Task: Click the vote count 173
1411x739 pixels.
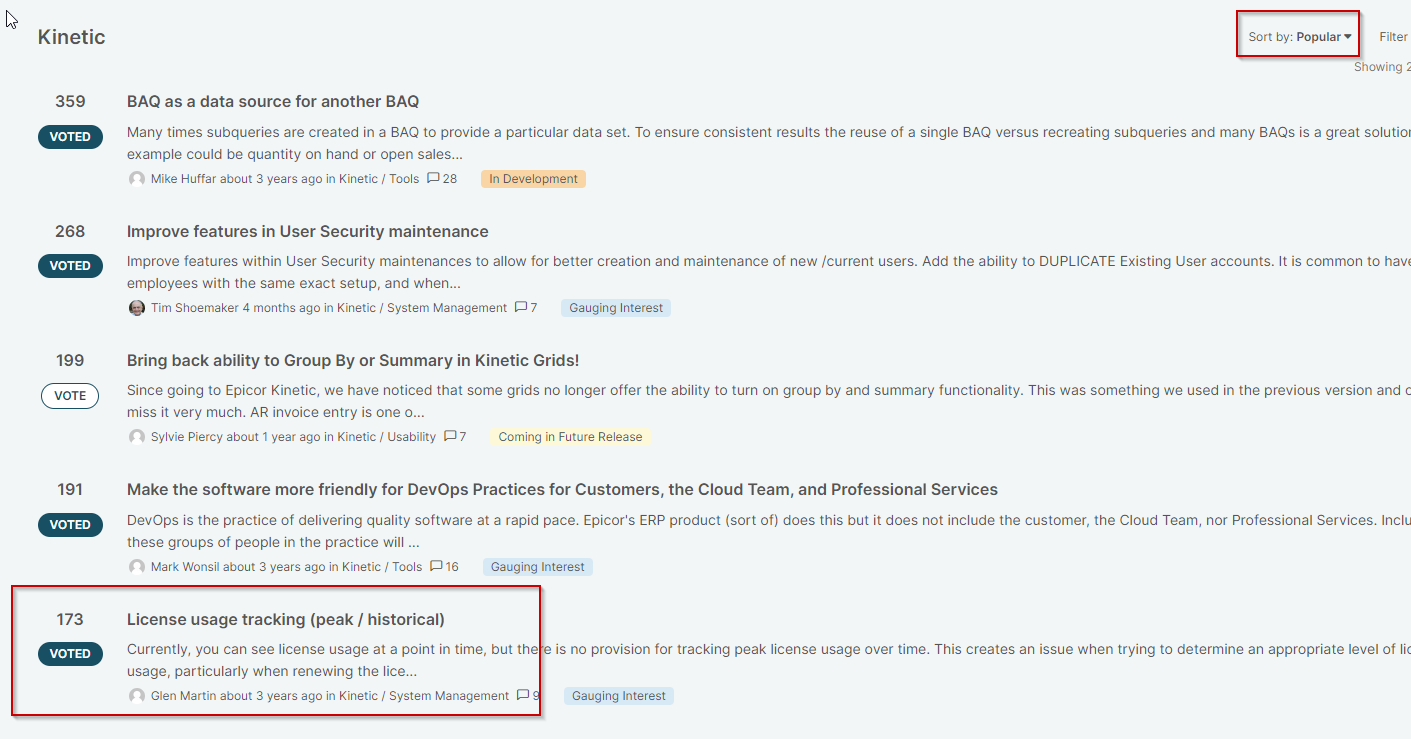Action: [70, 620]
